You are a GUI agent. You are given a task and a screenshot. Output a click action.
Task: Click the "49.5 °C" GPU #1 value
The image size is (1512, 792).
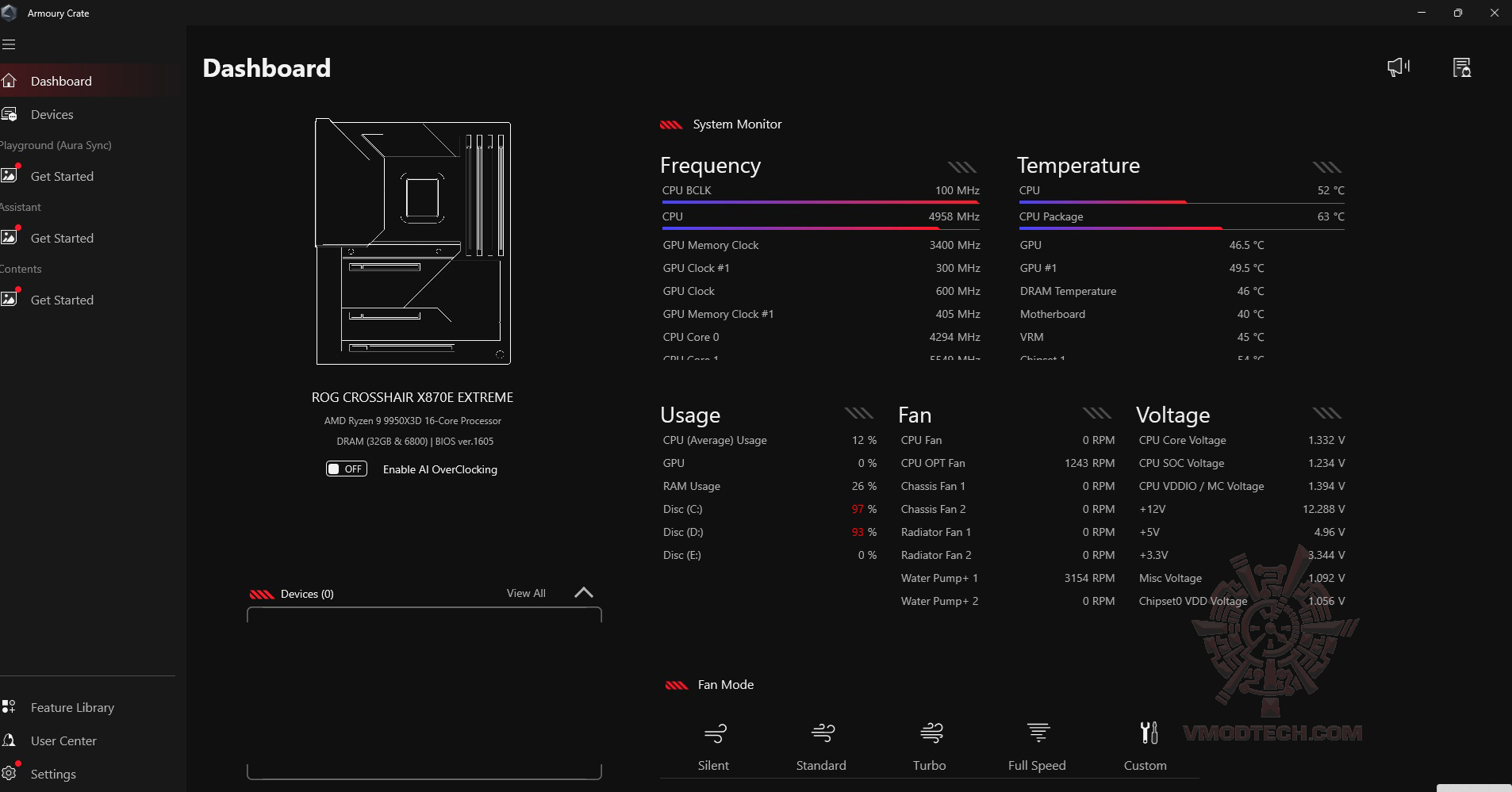(x=1247, y=268)
